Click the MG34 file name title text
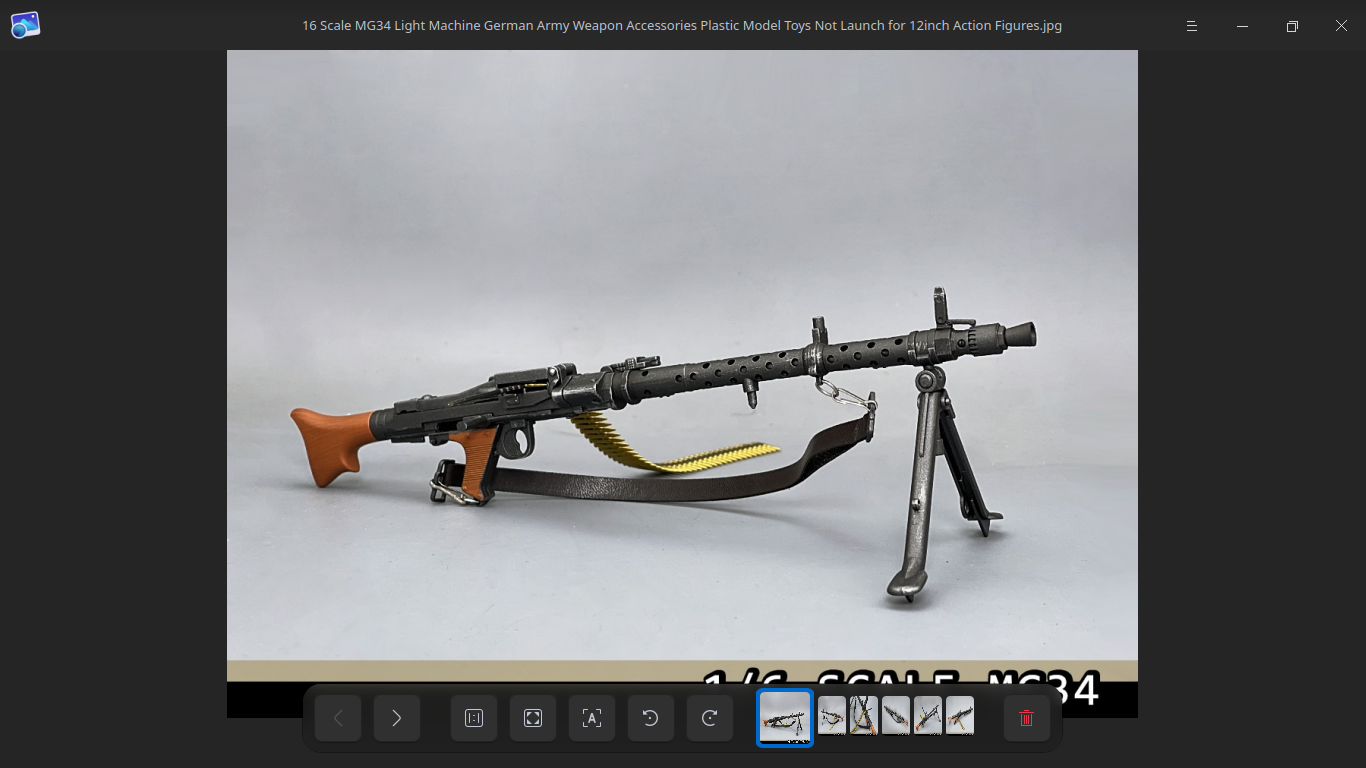The width and height of the screenshot is (1366, 768). pos(682,26)
